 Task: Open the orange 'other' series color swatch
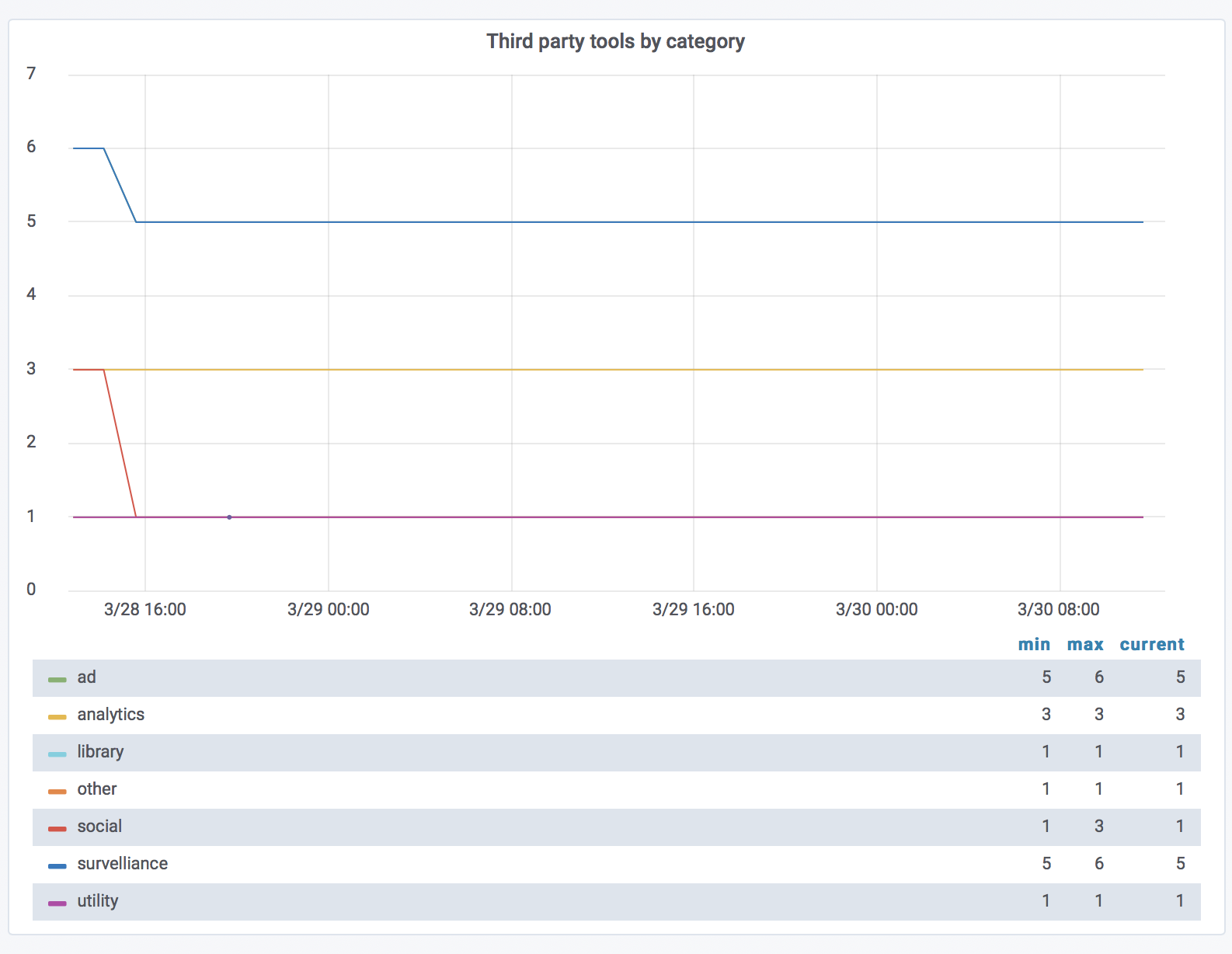[x=57, y=792]
